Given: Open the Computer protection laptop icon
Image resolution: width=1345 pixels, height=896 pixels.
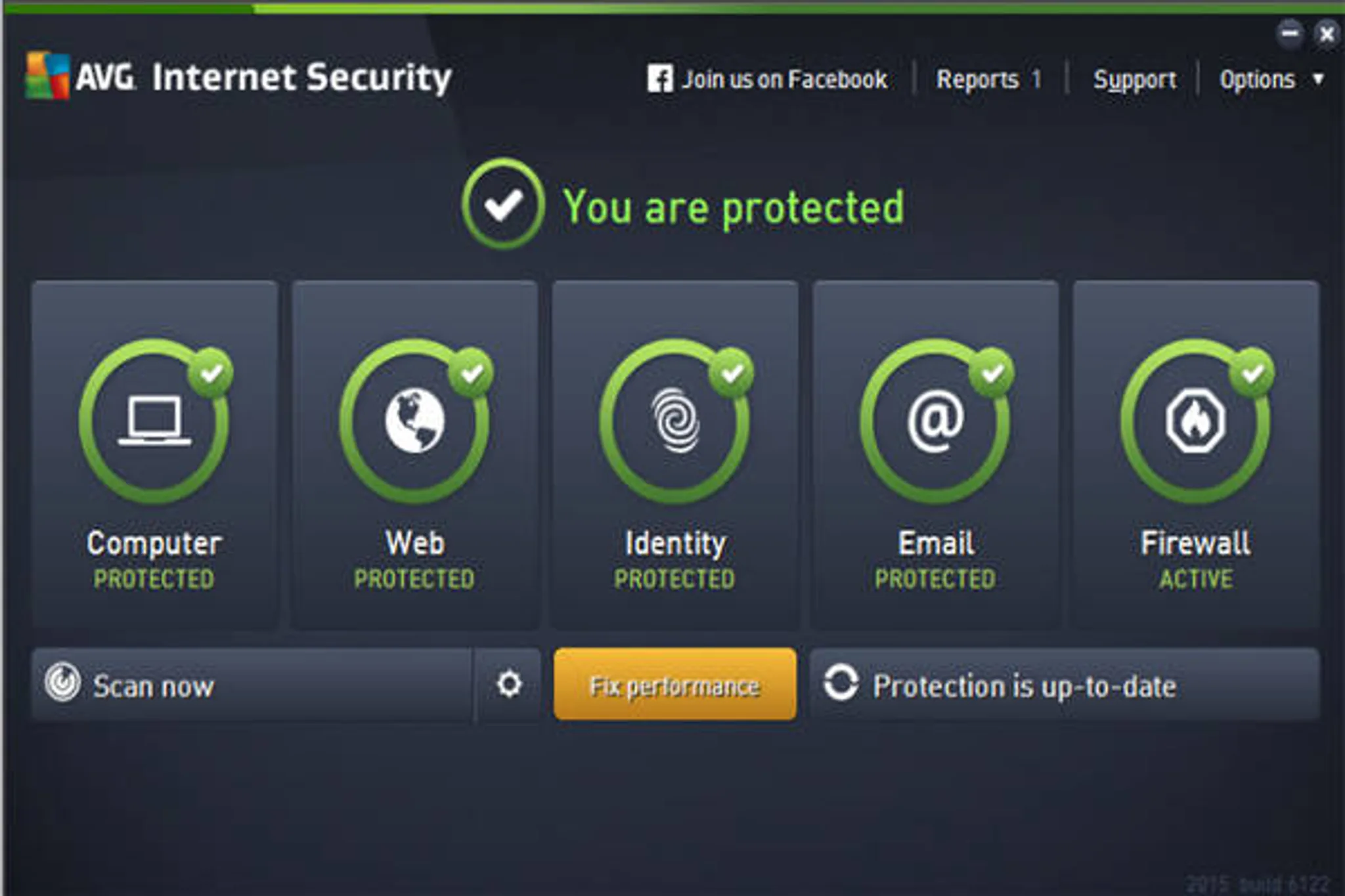Looking at the screenshot, I should point(155,421).
